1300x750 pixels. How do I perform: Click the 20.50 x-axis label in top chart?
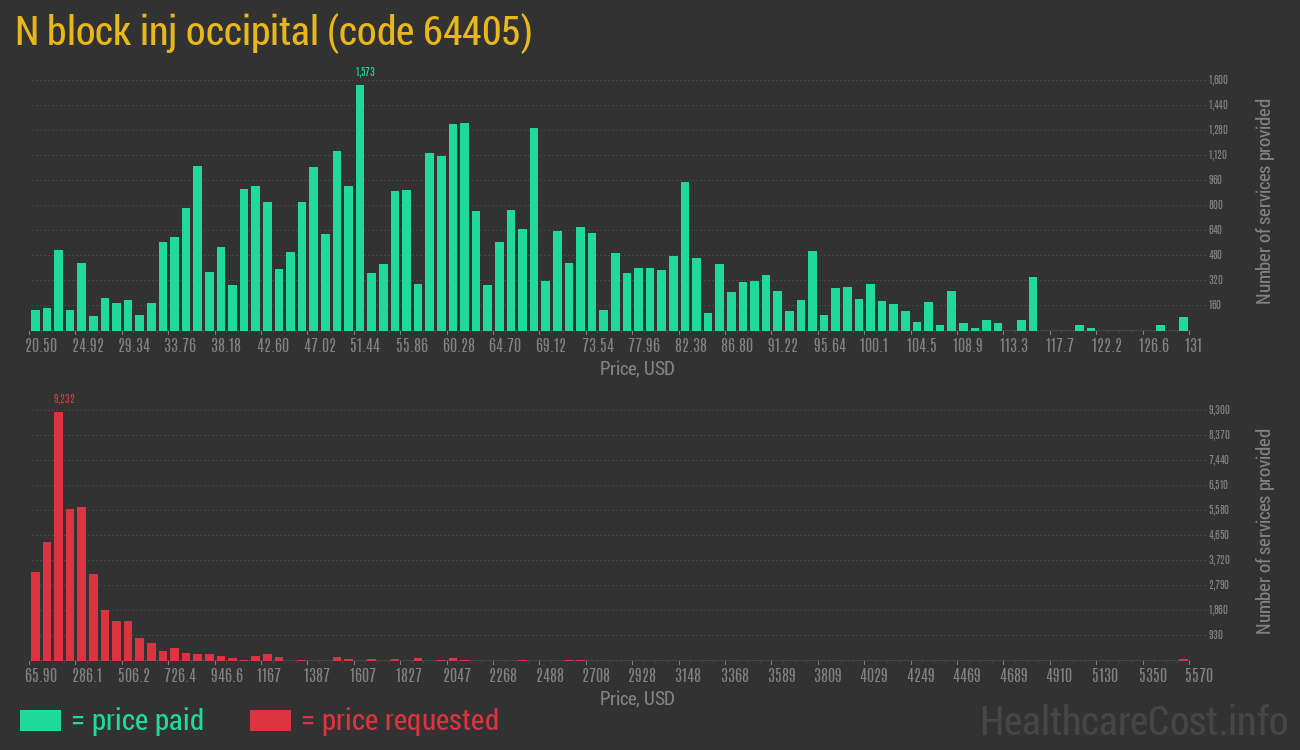41,346
